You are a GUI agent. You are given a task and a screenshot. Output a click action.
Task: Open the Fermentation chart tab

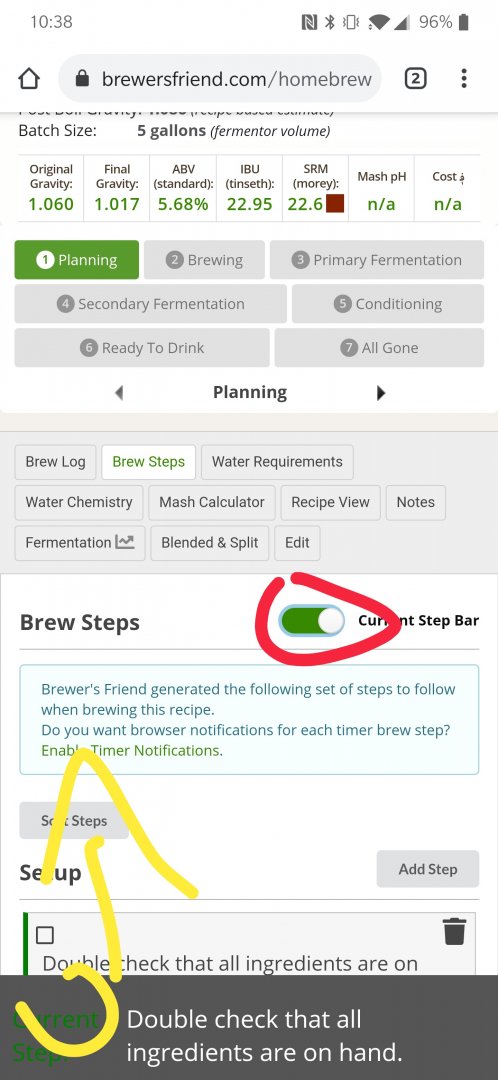80,542
